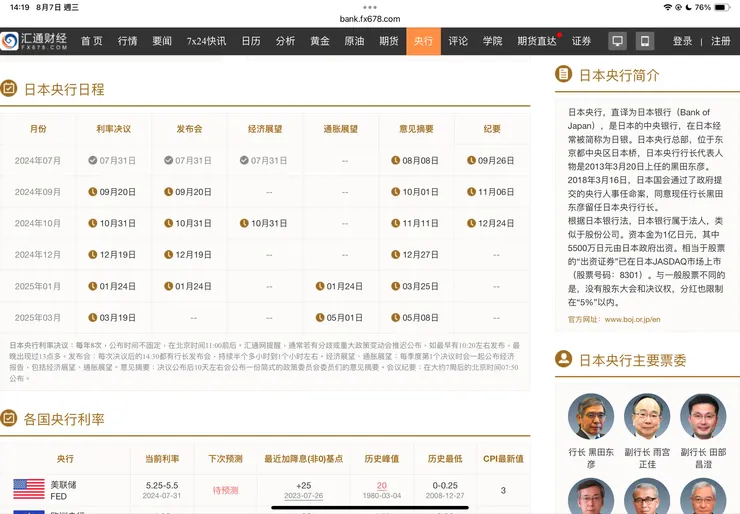740x514 pixels.
Task: Click the 2024年12月 row label
Action: coord(38,255)
